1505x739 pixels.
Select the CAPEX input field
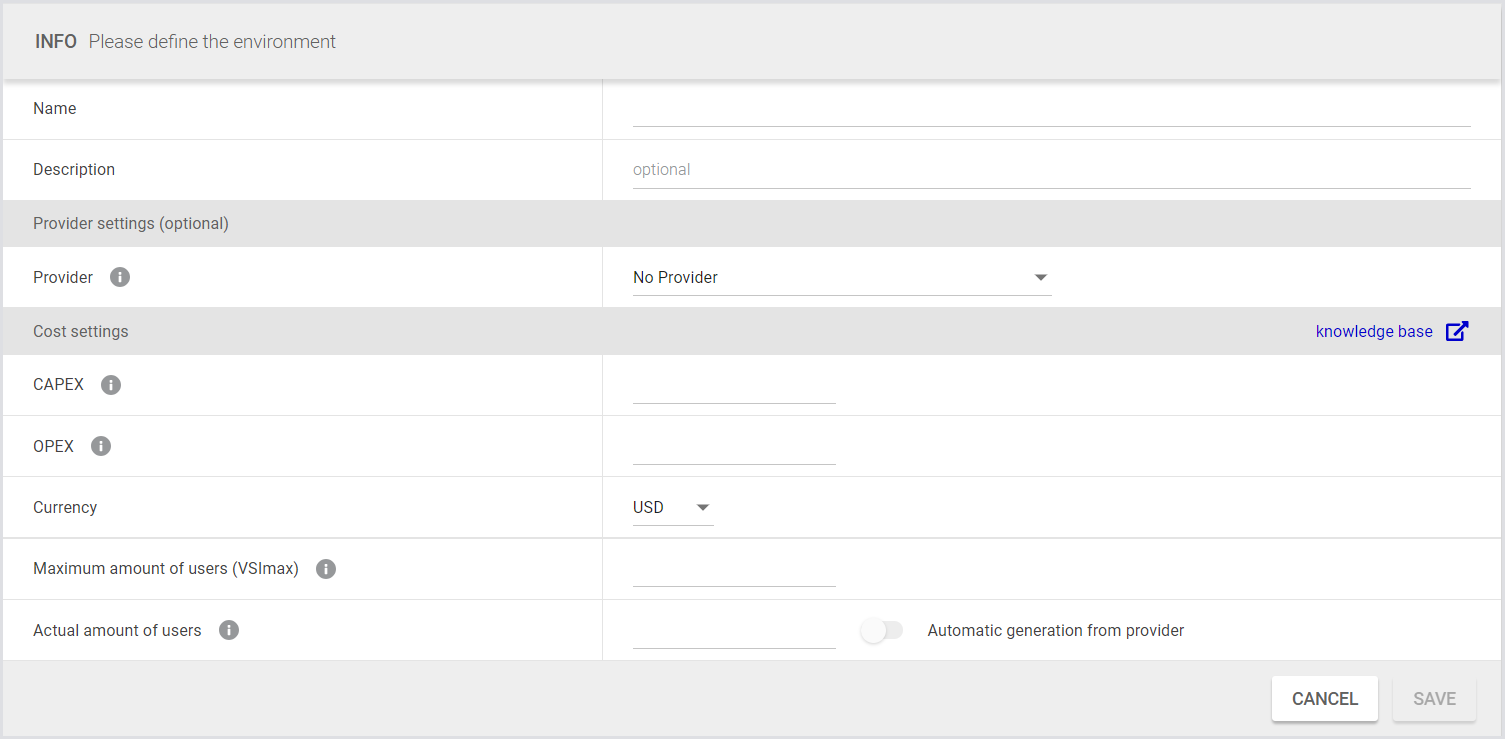pos(734,386)
